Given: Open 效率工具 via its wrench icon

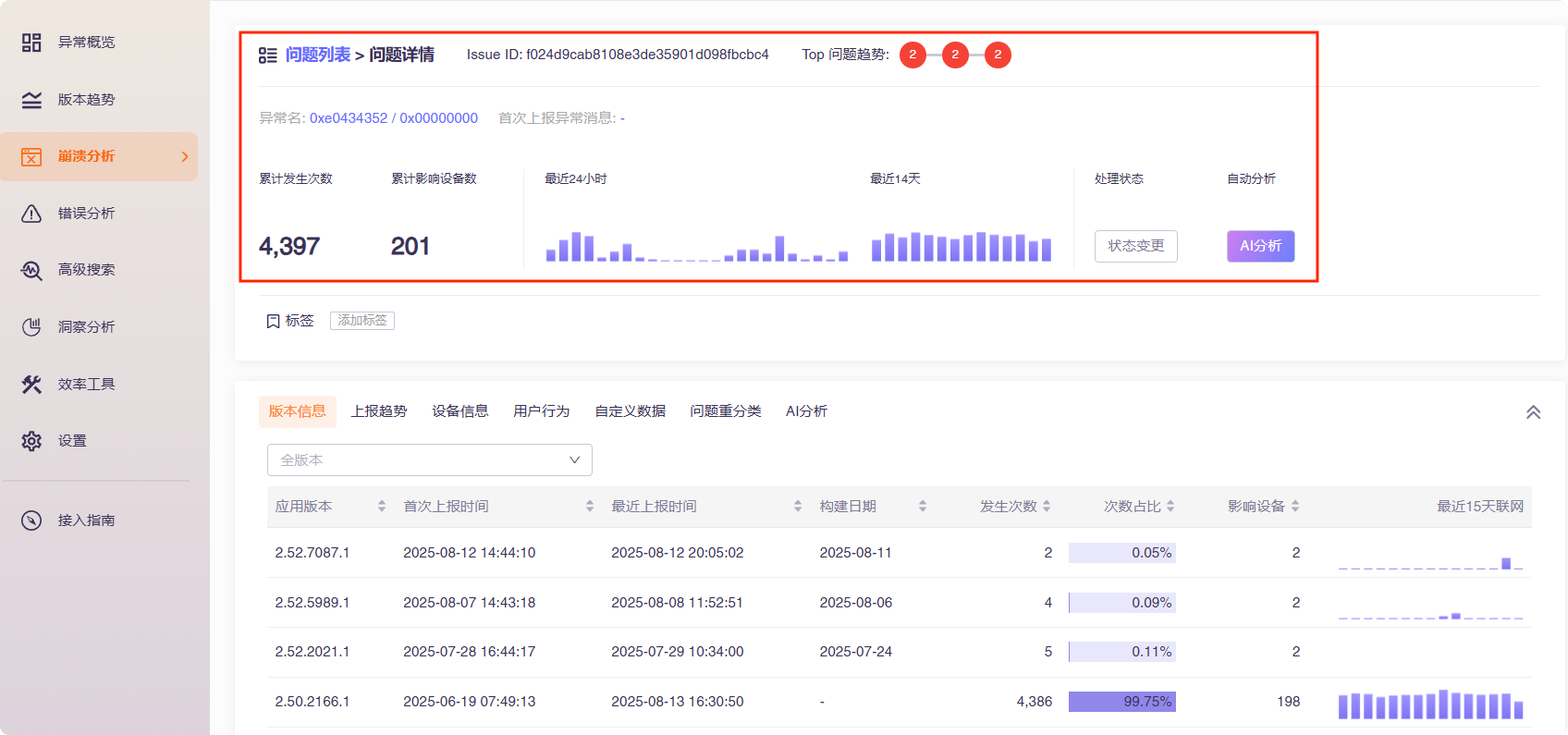Looking at the screenshot, I should click(x=31, y=385).
